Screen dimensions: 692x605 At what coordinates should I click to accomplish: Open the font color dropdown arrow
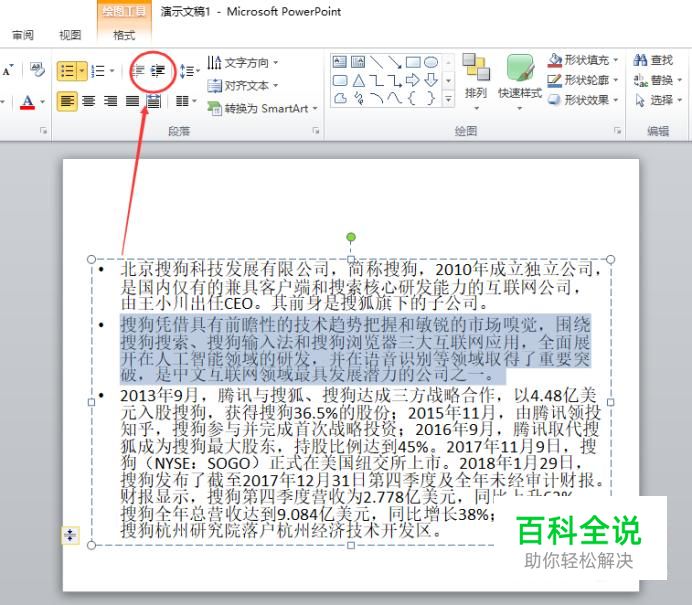pyautogui.click(x=43, y=102)
